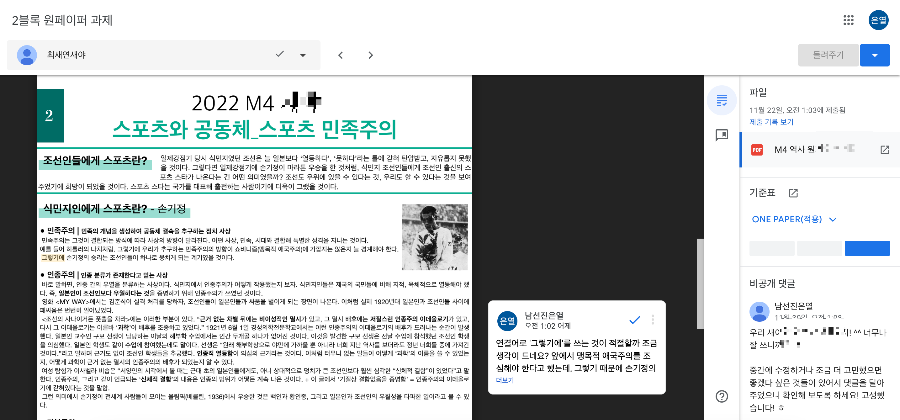Open the grading panel icon in side rail
This screenshot has width=900, height=420.
click(722, 102)
